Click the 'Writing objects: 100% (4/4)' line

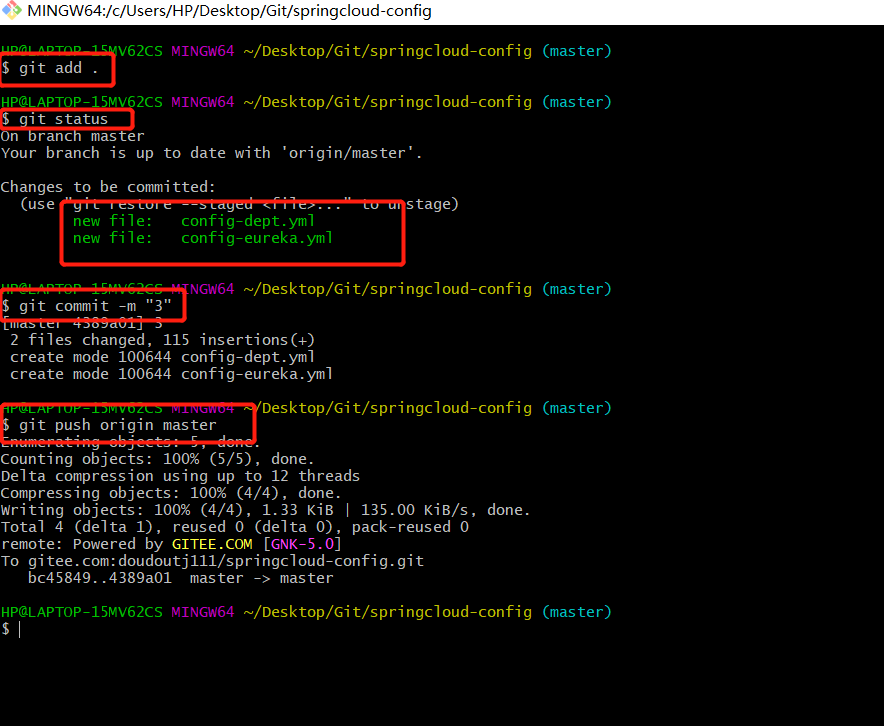point(266,510)
